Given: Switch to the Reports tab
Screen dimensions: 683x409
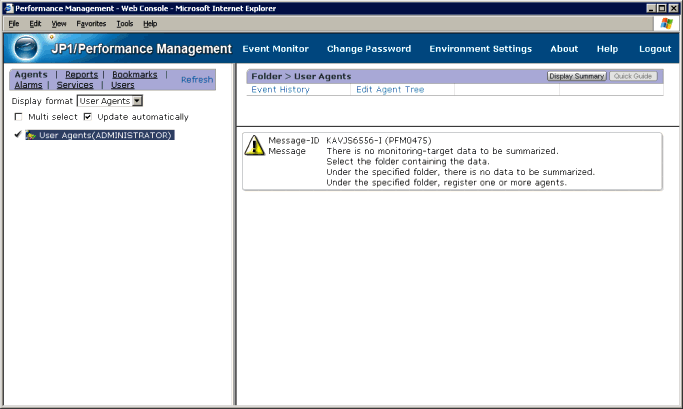Looking at the screenshot, I should coord(81,74).
